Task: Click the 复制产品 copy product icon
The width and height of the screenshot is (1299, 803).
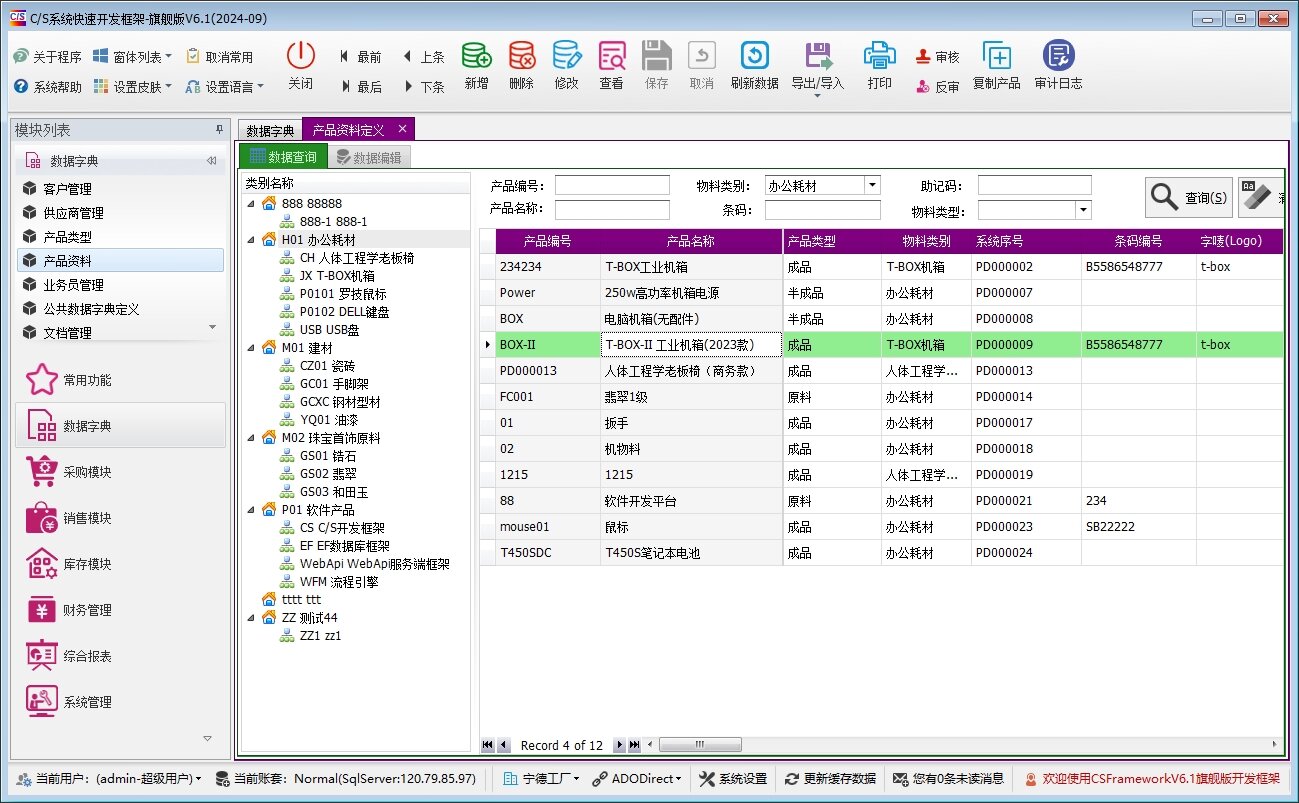Action: point(994,65)
